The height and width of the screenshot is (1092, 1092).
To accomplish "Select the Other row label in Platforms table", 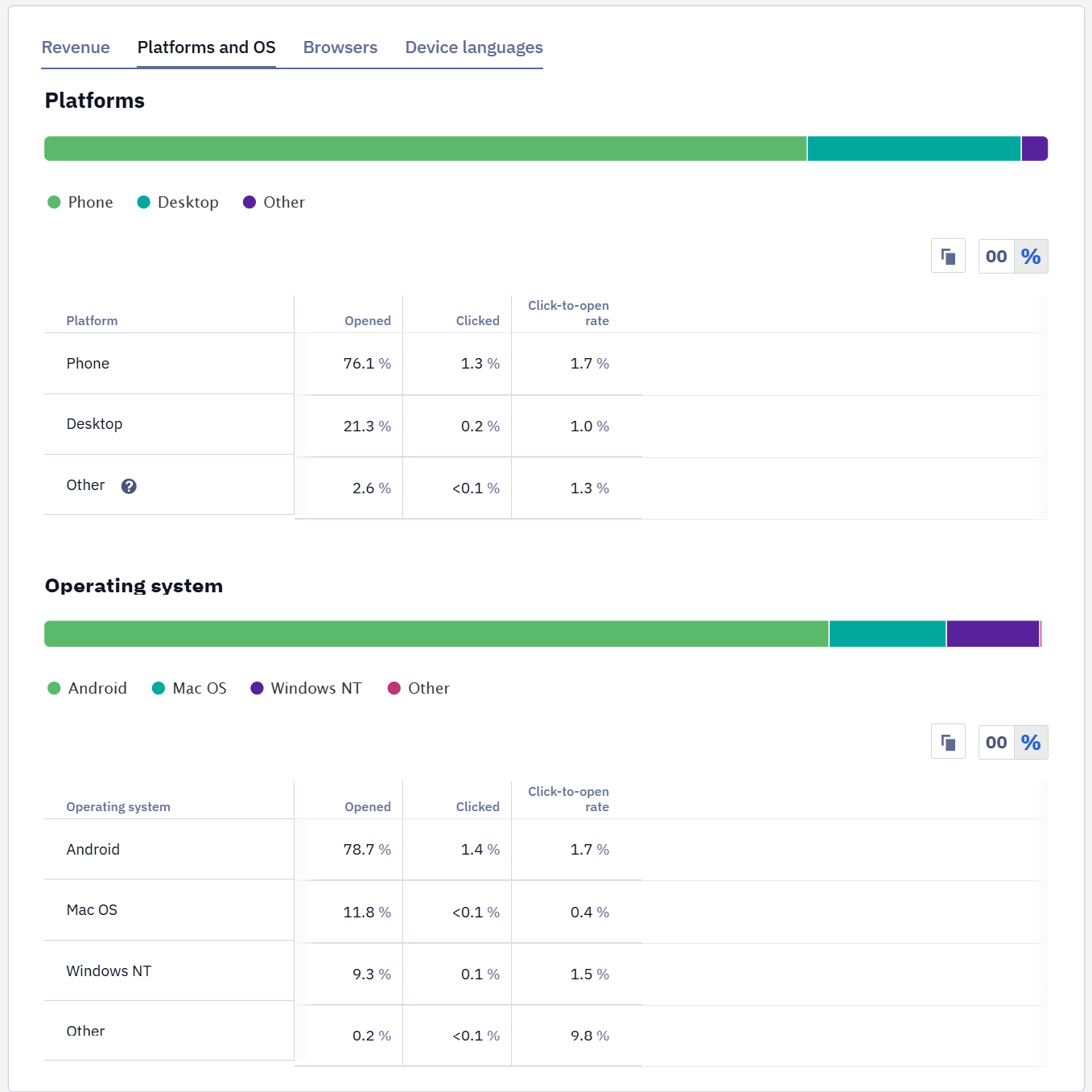I will [x=85, y=485].
